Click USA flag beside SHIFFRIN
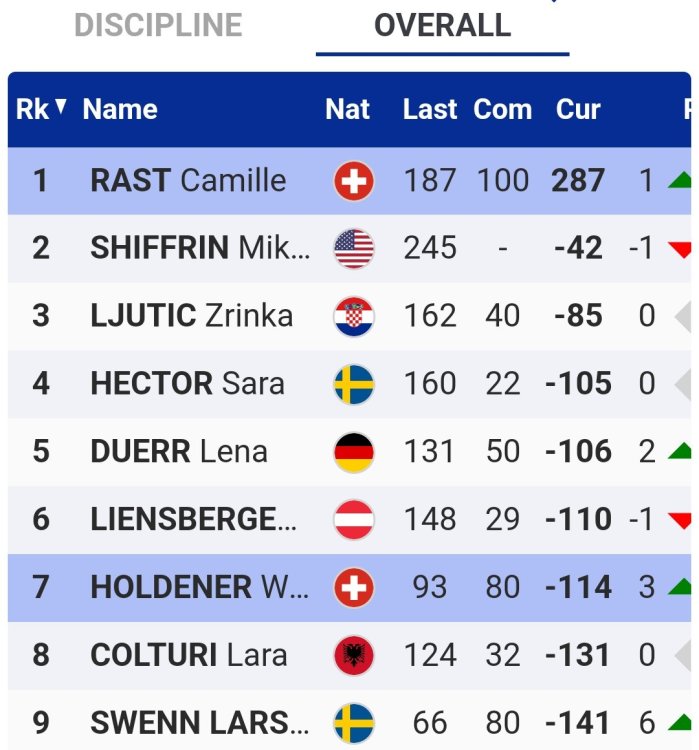 pos(353,249)
